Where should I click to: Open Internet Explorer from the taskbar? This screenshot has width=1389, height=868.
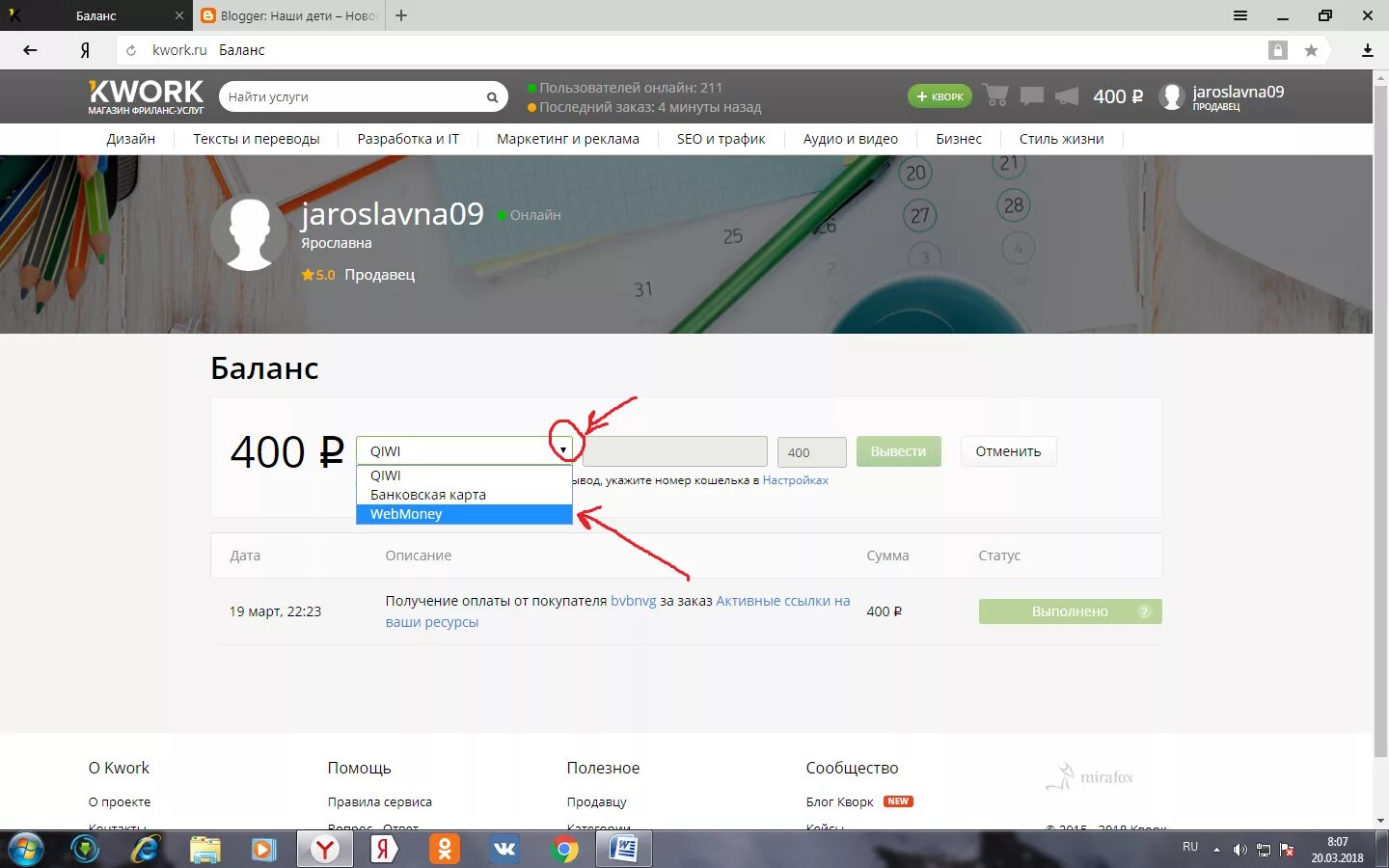click(x=146, y=850)
